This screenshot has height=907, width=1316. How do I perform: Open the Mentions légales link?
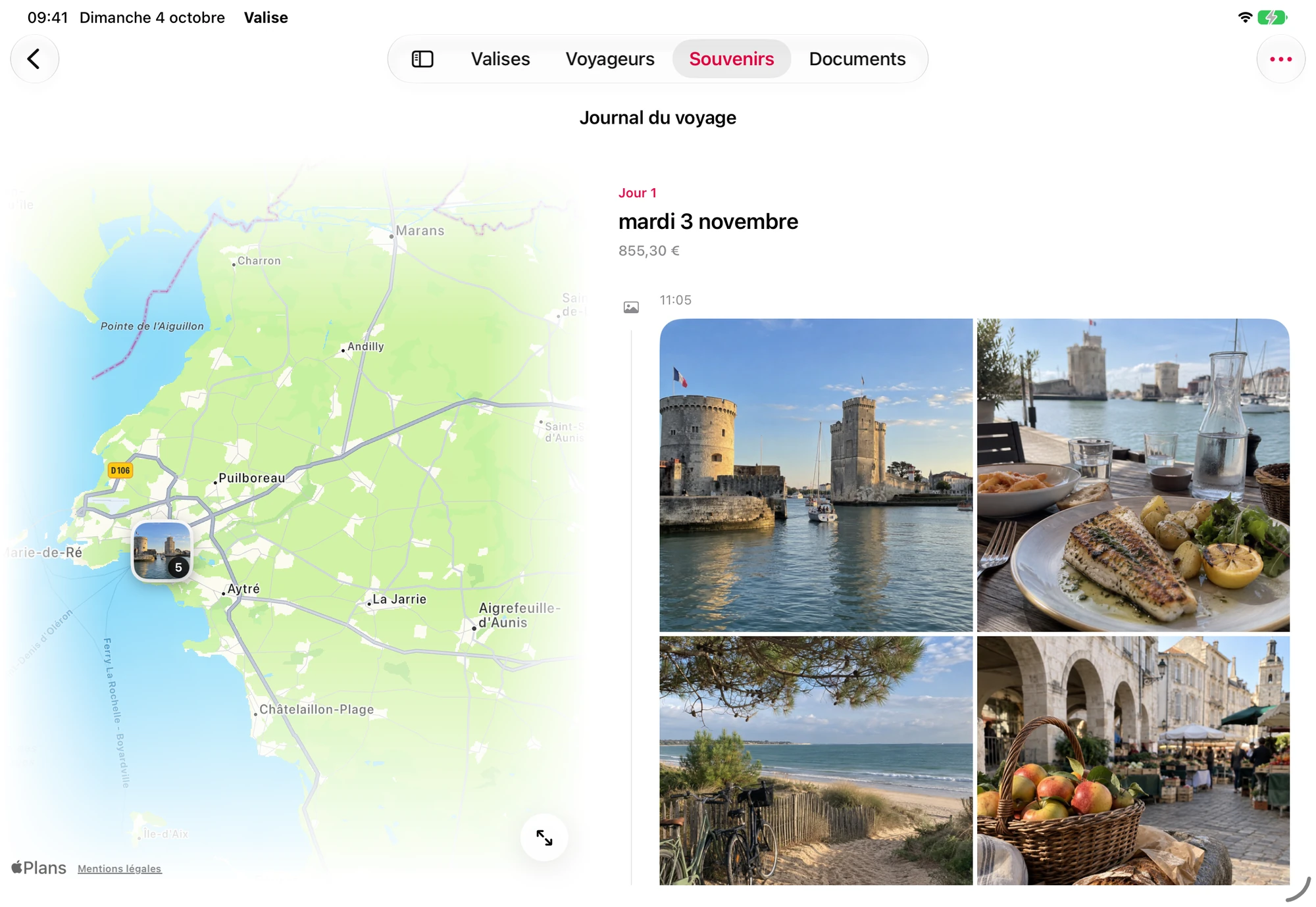tap(119, 869)
